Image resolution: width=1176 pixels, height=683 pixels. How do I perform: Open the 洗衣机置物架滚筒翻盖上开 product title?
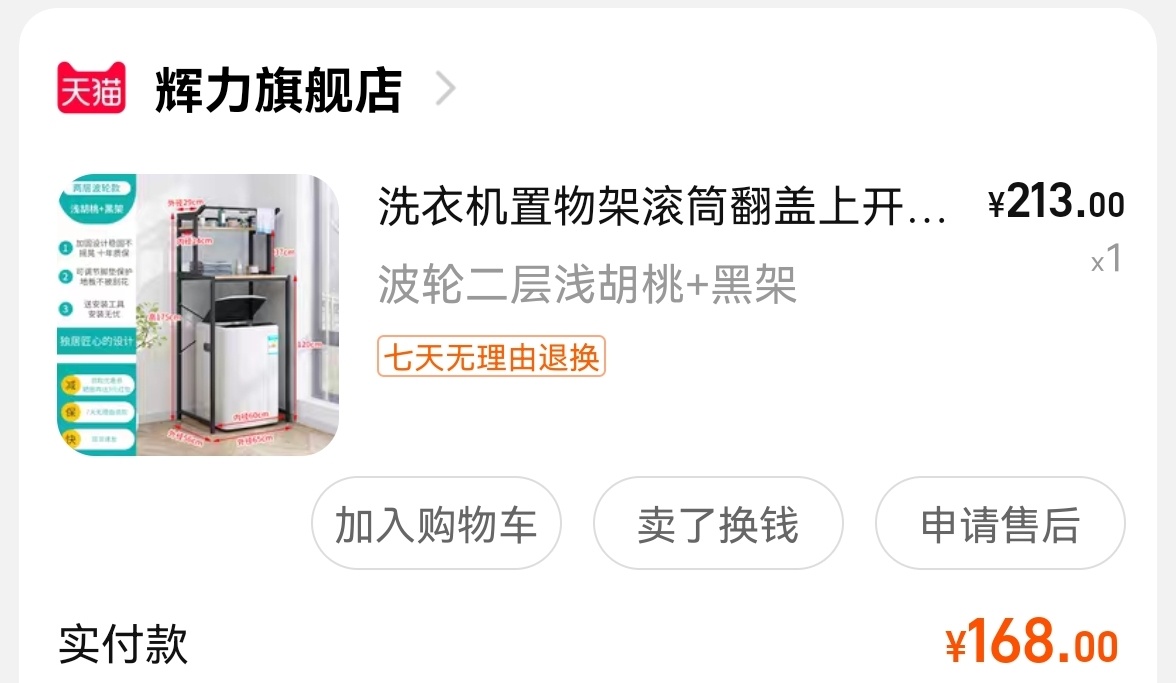662,206
